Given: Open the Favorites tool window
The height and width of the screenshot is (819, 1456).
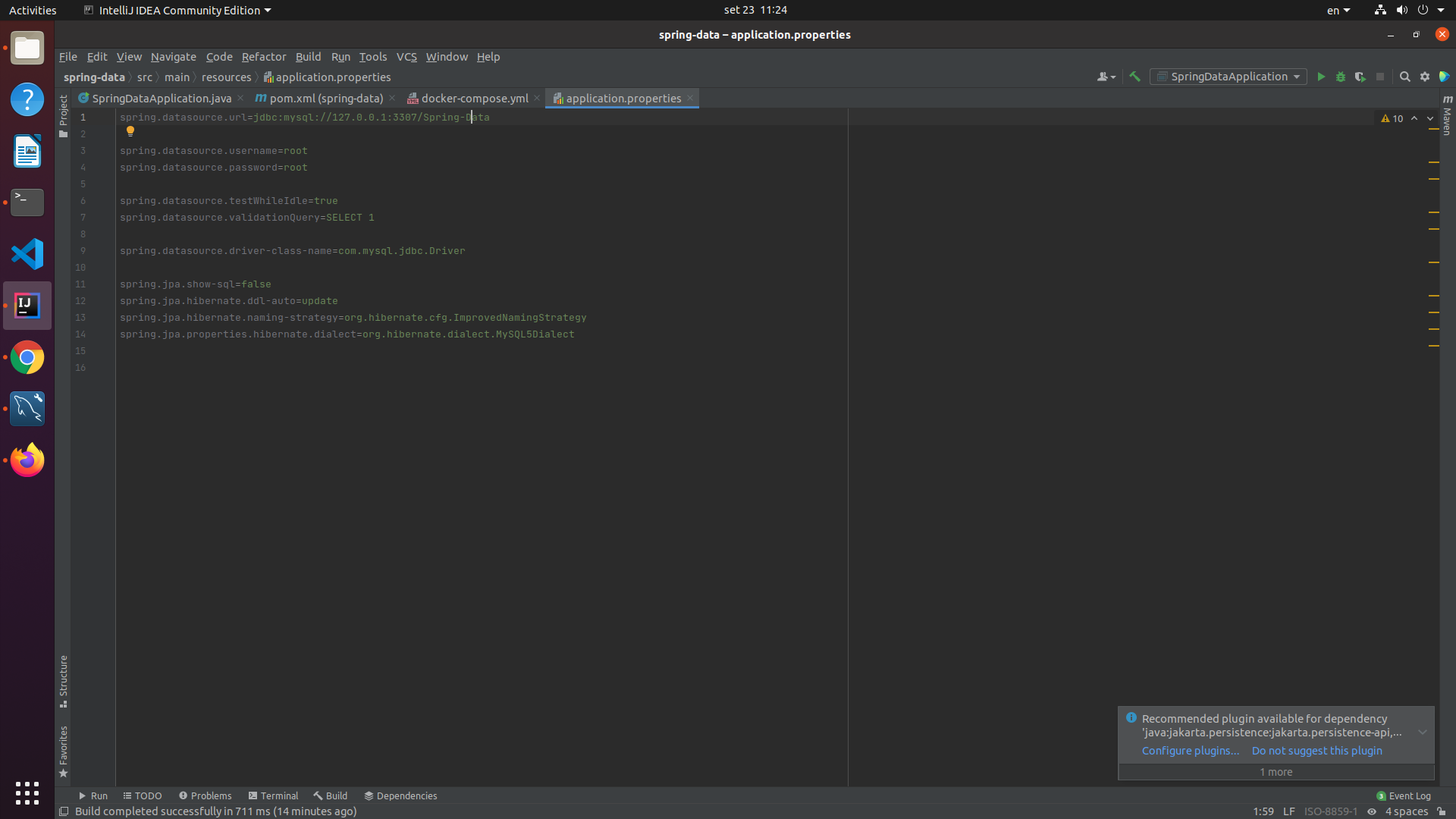Looking at the screenshot, I should point(63,752).
